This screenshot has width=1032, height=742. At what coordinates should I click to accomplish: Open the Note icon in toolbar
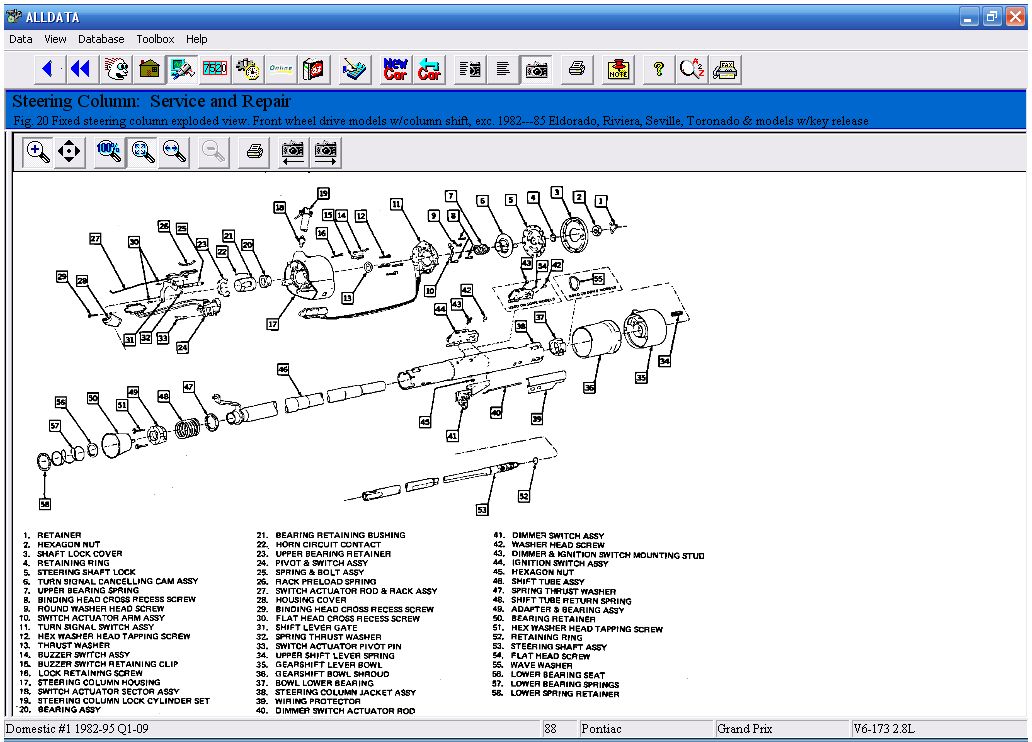(619, 69)
